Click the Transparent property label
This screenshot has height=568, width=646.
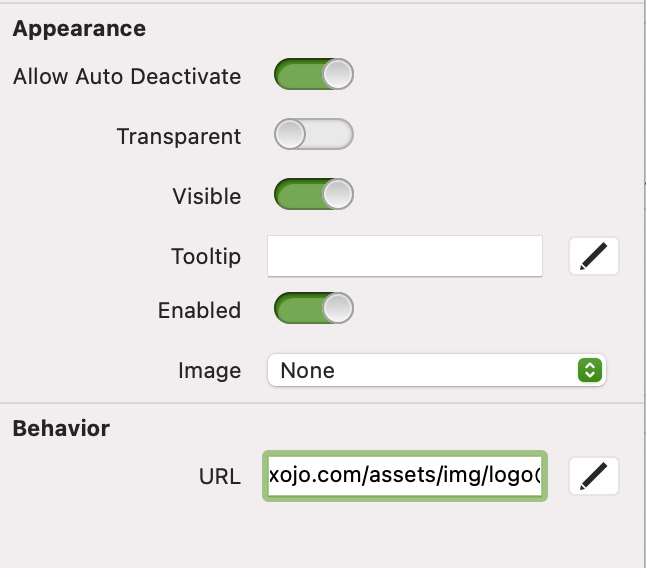[x=179, y=136]
